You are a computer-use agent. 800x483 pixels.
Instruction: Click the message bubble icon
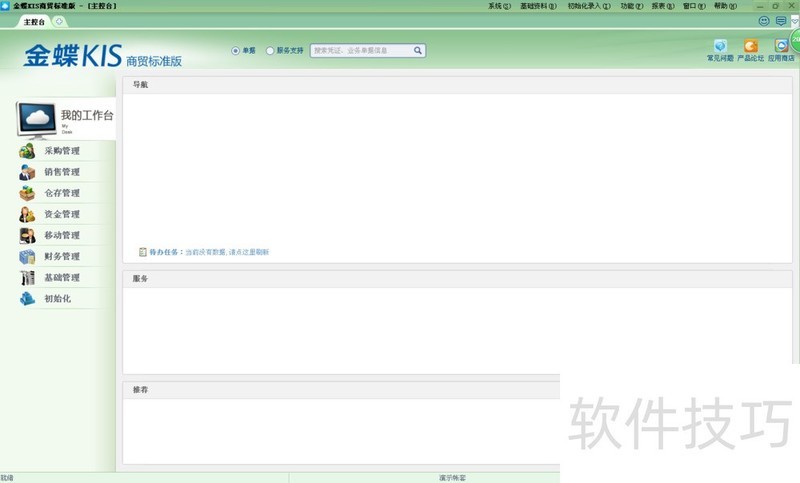(781, 21)
